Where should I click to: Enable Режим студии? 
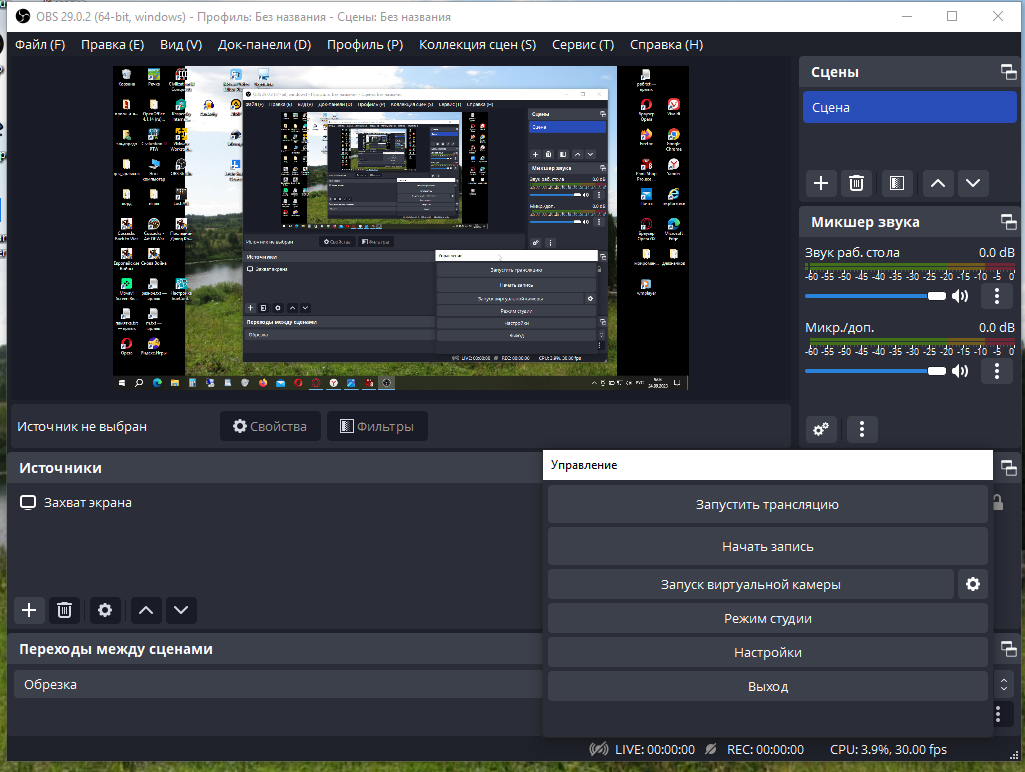coord(767,618)
